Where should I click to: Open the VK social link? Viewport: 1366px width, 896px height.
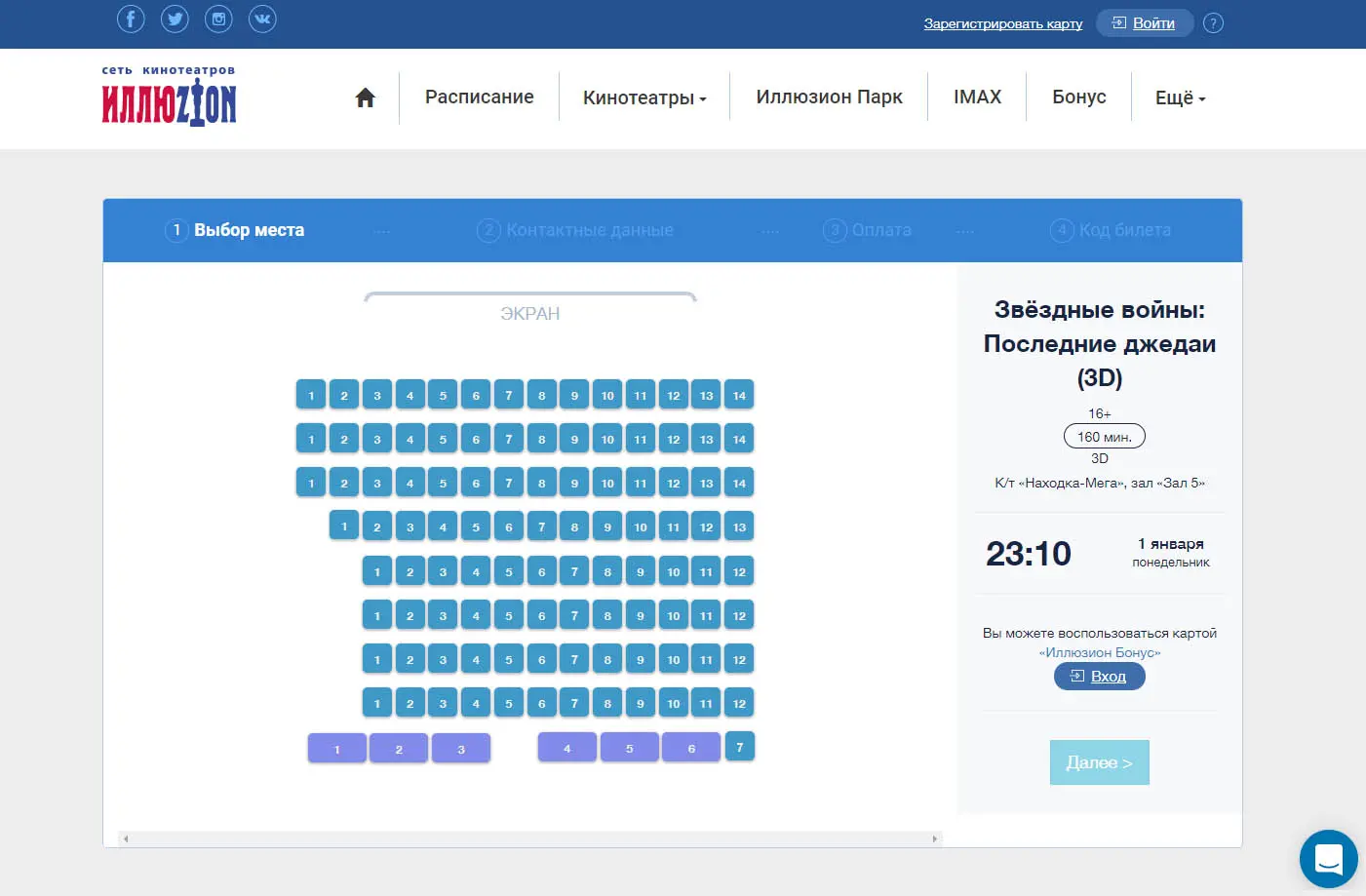pyautogui.click(x=262, y=19)
